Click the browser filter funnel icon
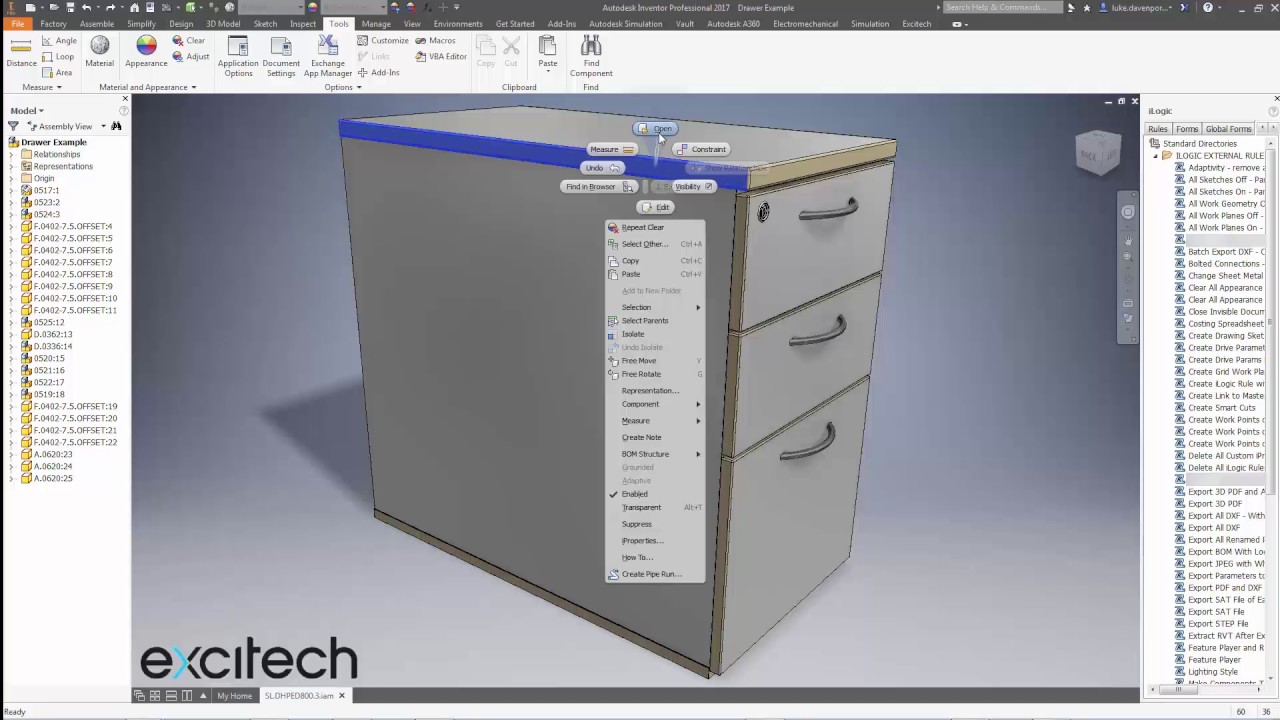 point(13,126)
